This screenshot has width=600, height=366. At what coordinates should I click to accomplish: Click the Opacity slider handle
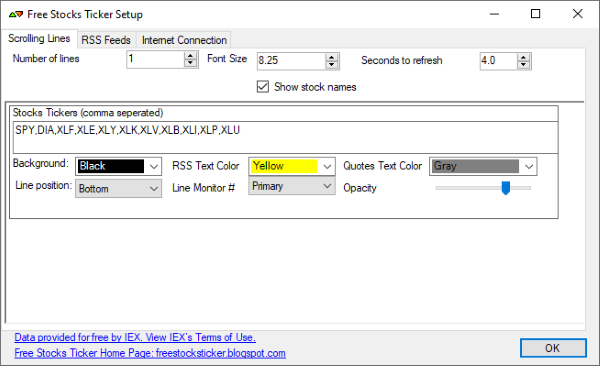(x=506, y=188)
